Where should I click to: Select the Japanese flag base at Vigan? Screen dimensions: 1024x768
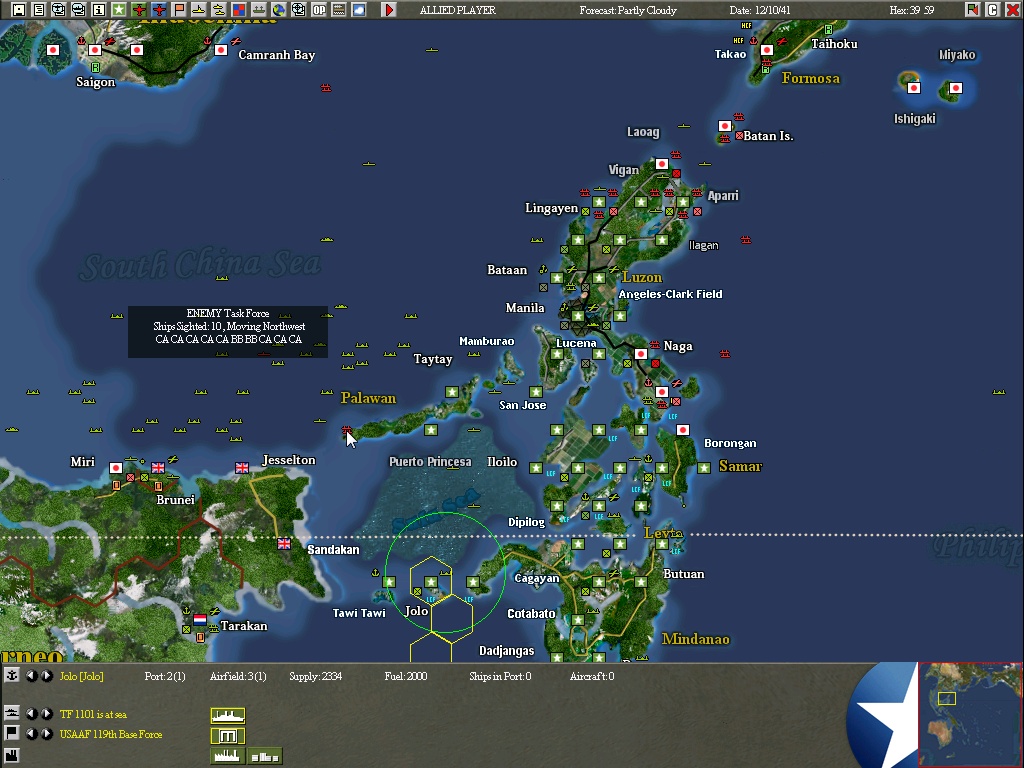[x=662, y=163]
